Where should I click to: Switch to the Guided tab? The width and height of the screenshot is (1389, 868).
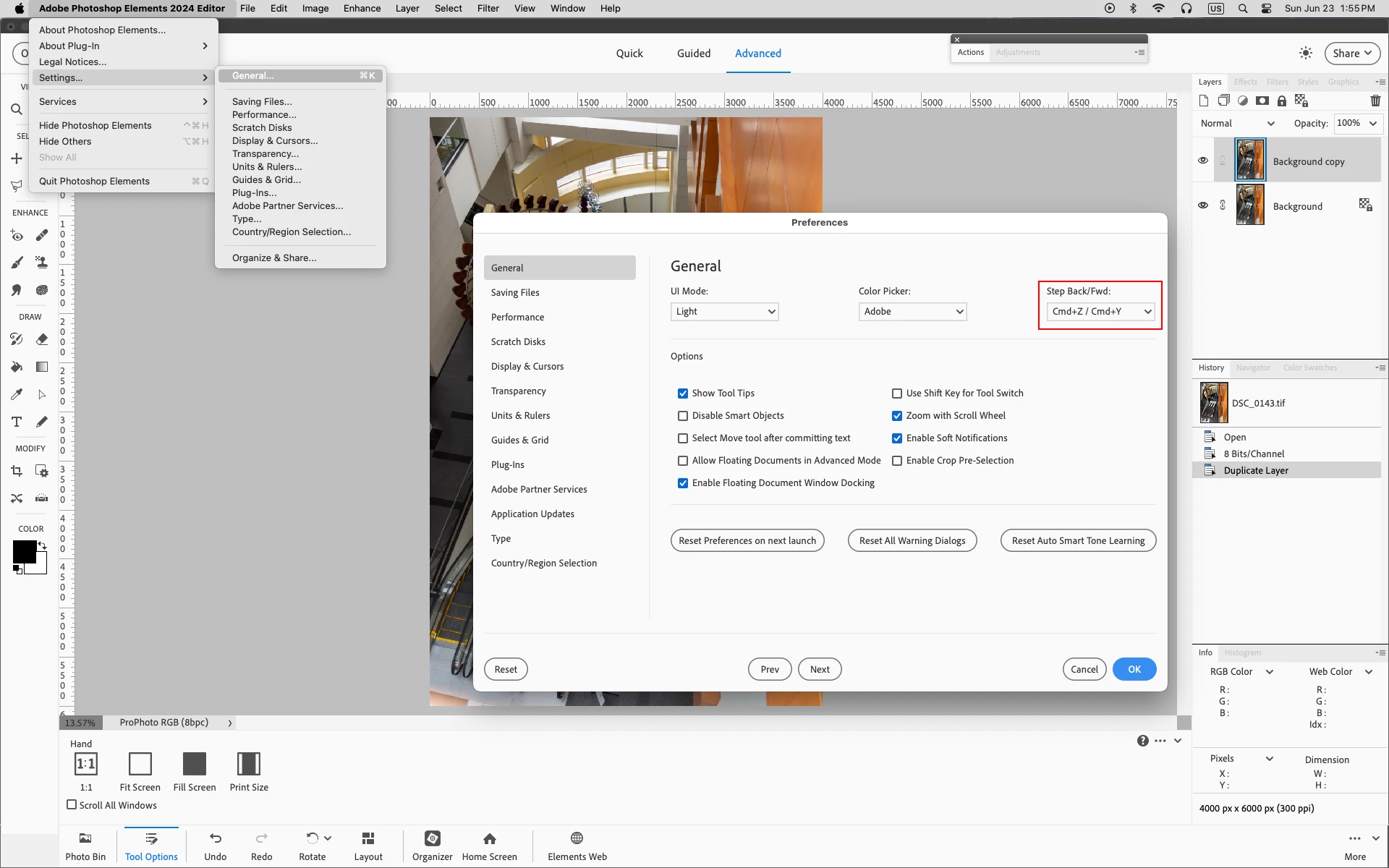pyautogui.click(x=693, y=54)
